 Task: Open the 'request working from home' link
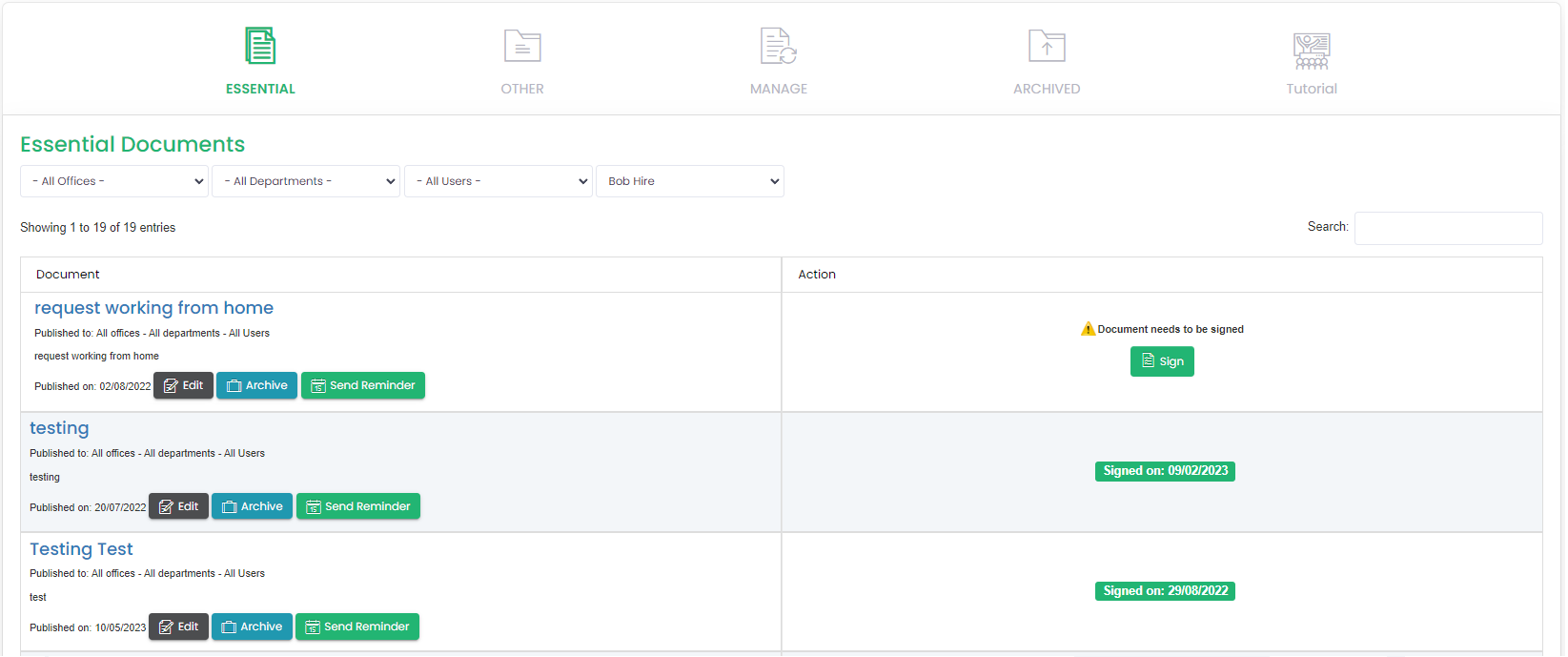(x=153, y=308)
